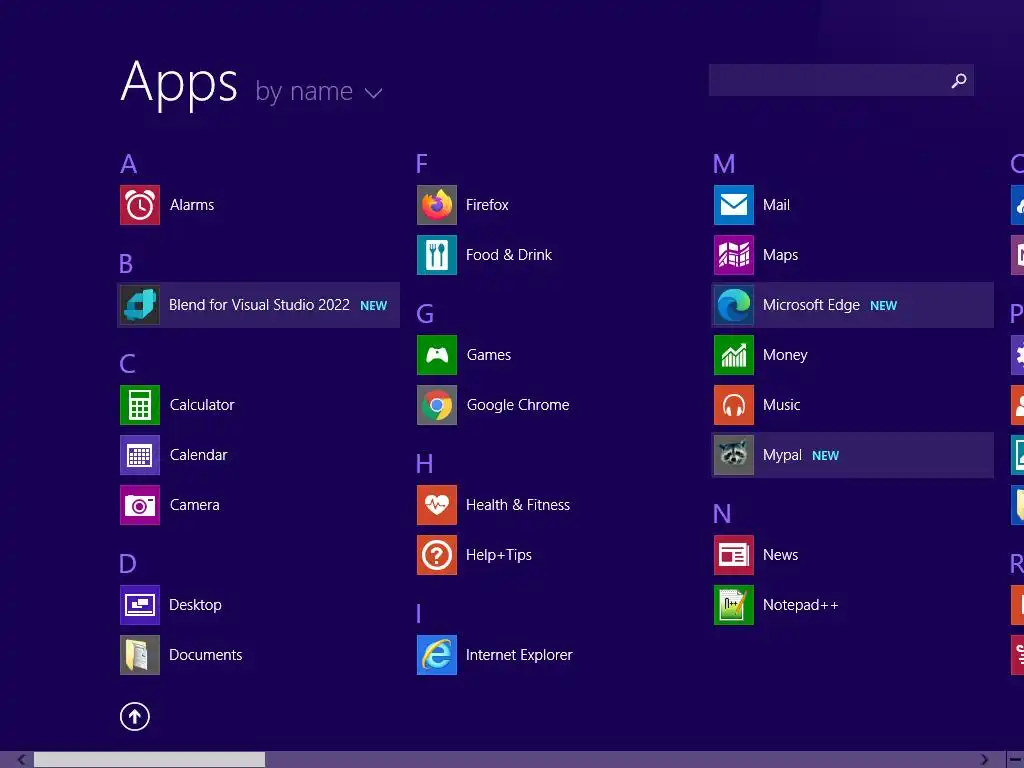Open the News app icon
The image size is (1024, 768).
734,555
